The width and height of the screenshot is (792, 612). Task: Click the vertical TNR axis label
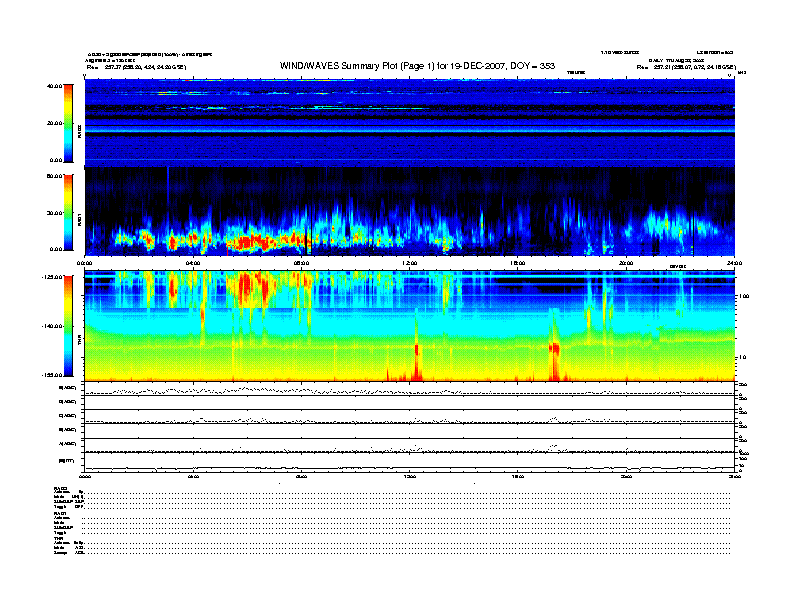pos(79,342)
